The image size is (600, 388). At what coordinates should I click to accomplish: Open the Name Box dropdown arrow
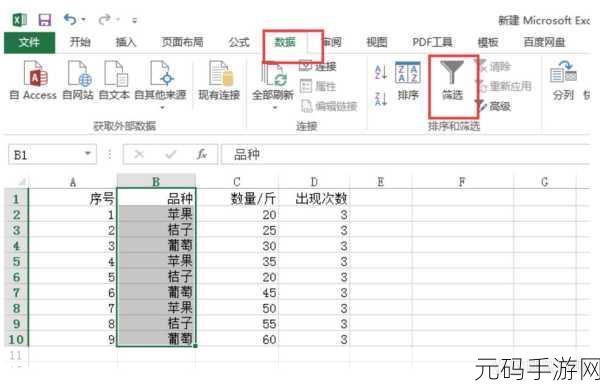88,154
